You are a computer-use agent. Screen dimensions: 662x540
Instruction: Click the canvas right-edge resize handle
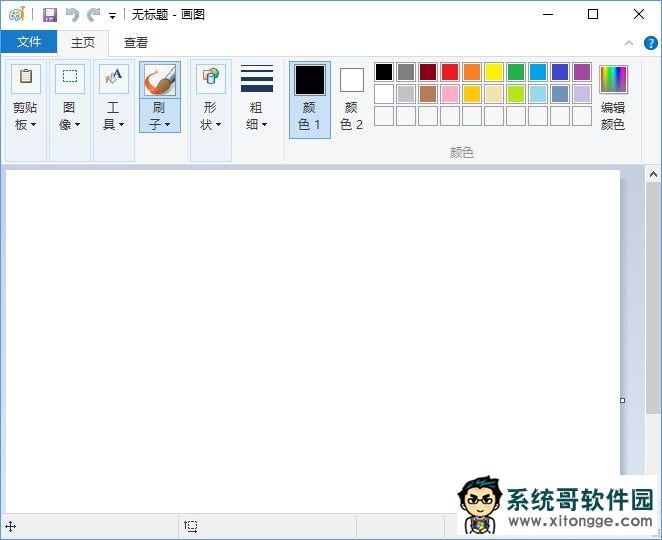pyautogui.click(x=622, y=400)
